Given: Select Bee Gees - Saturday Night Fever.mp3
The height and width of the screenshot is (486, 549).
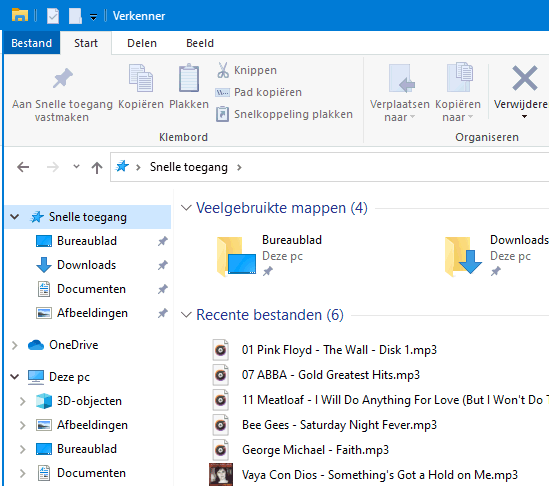Looking at the screenshot, I should click(x=339, y=425).
